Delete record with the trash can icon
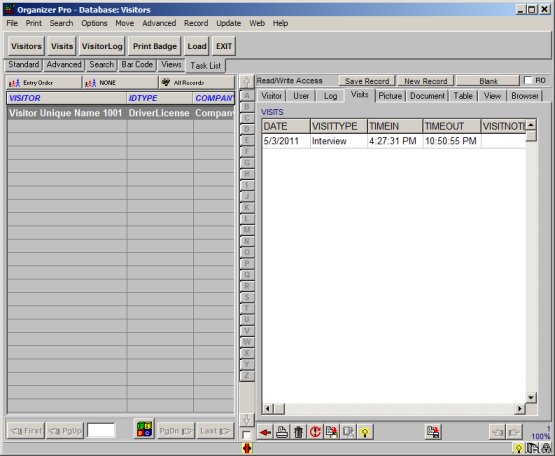Viewport: 555px width, 456px height. click(x=298, y=432)
